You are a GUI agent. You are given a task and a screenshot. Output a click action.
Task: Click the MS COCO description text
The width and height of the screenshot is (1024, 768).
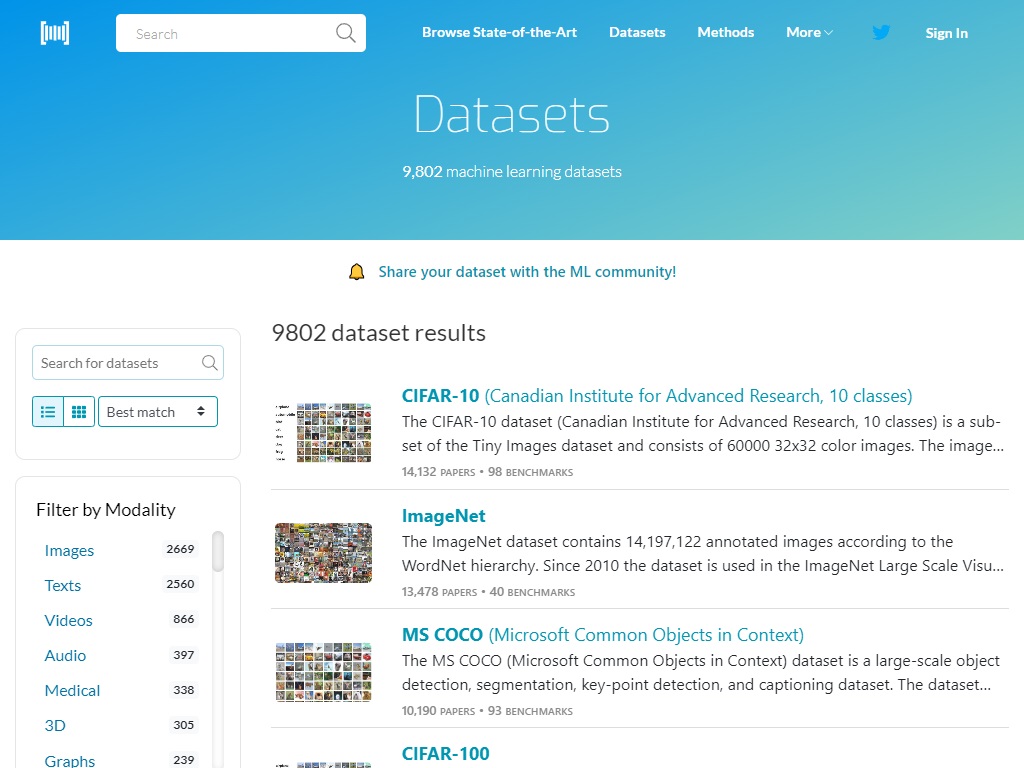pos(701,673)
